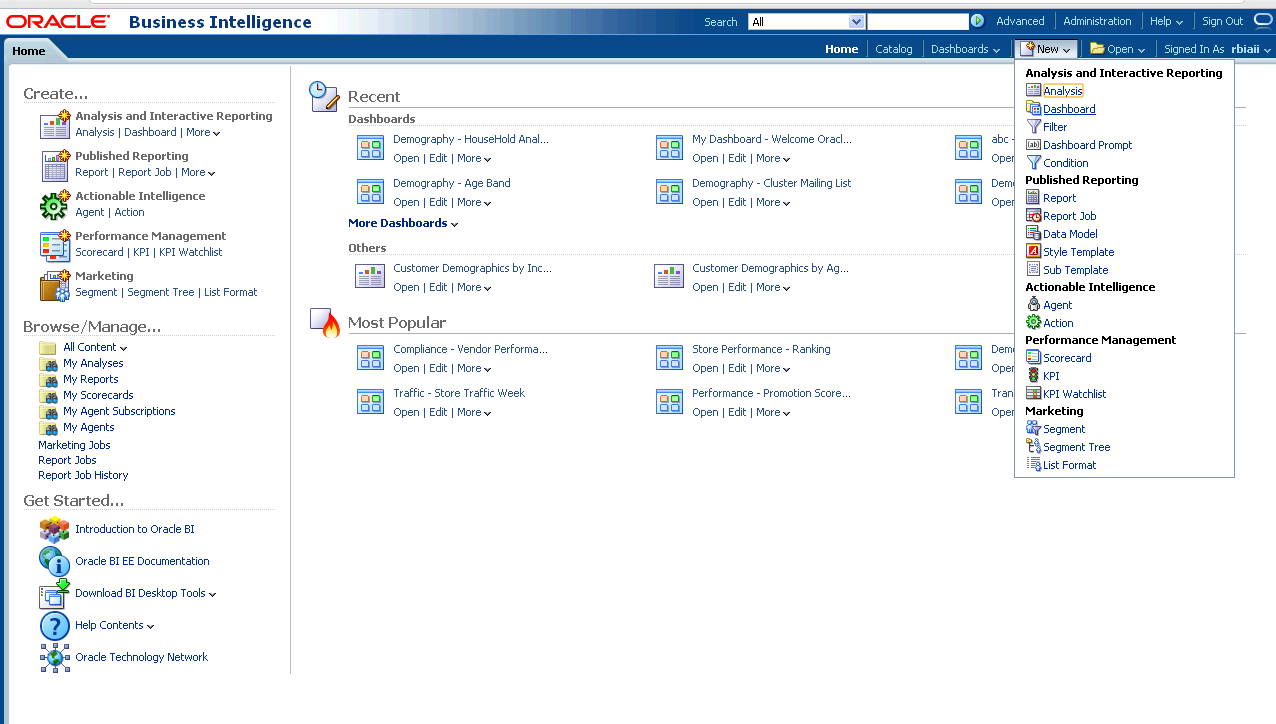The height and width of the screenshot is (724, 1276).
Task: Expand the More Dashboards list
Action: [x=403, y=223]
